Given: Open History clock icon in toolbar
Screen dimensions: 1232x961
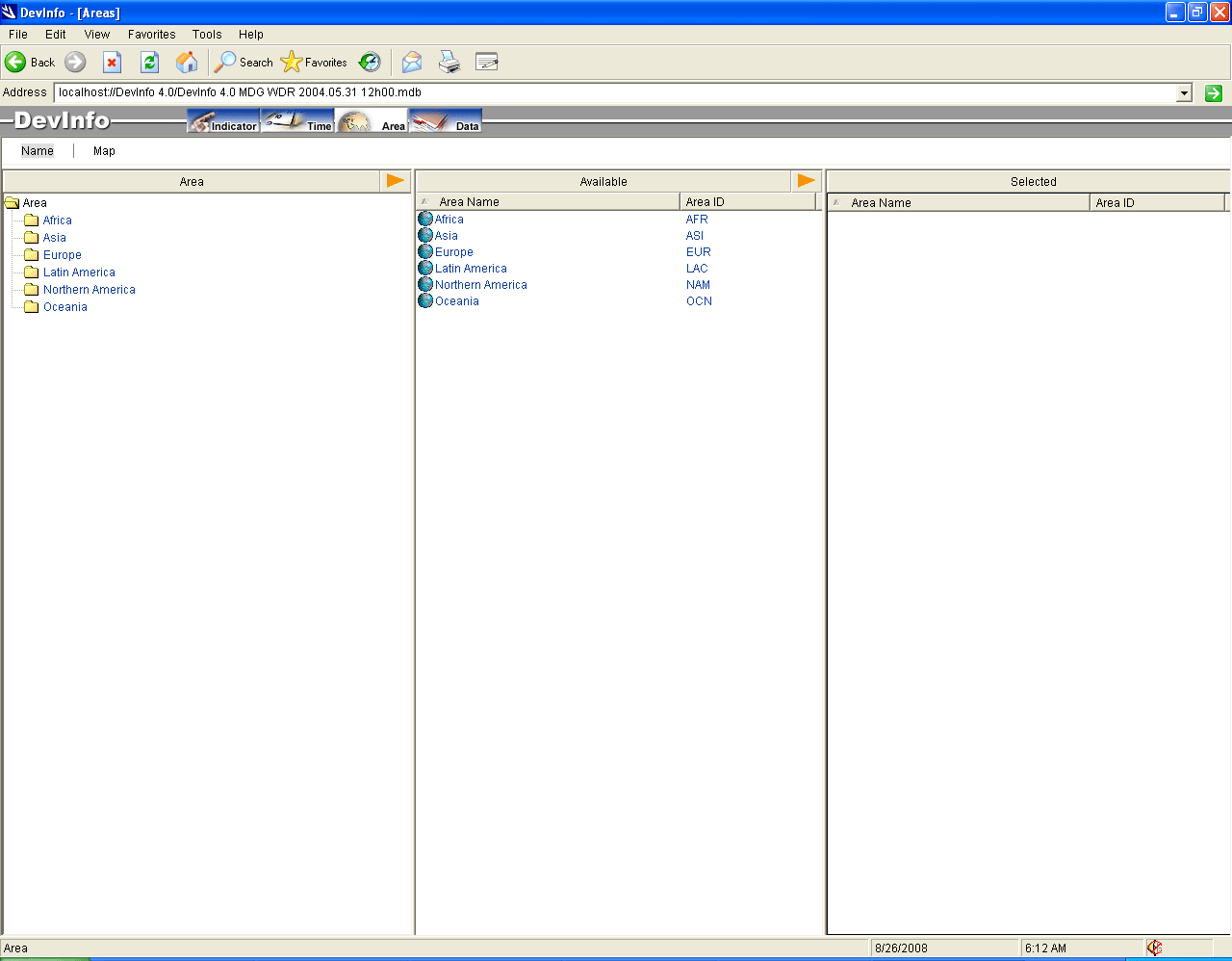Looking at the screenshot, I should point(370,63).
